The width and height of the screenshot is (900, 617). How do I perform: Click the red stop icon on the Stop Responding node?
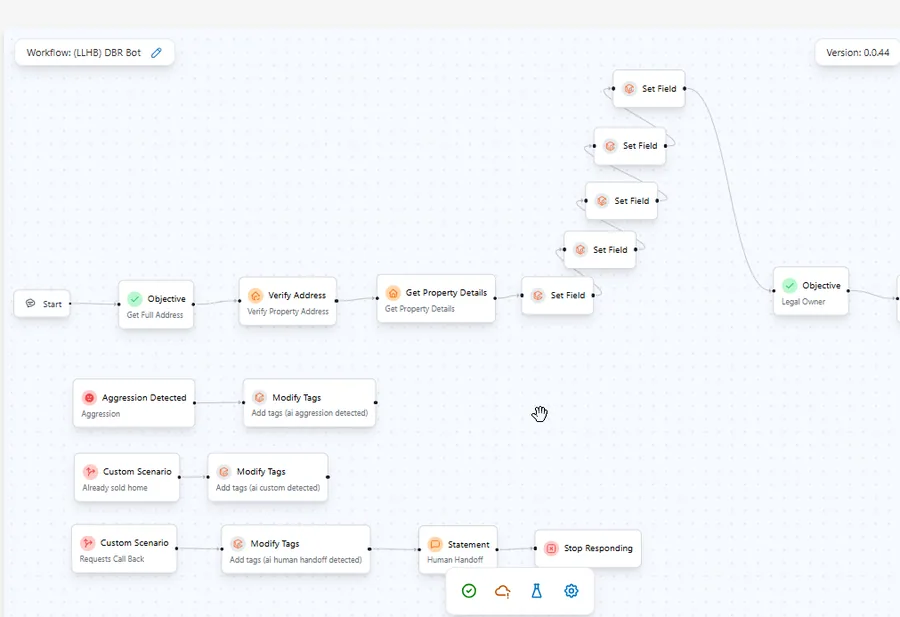coord(551,549)
